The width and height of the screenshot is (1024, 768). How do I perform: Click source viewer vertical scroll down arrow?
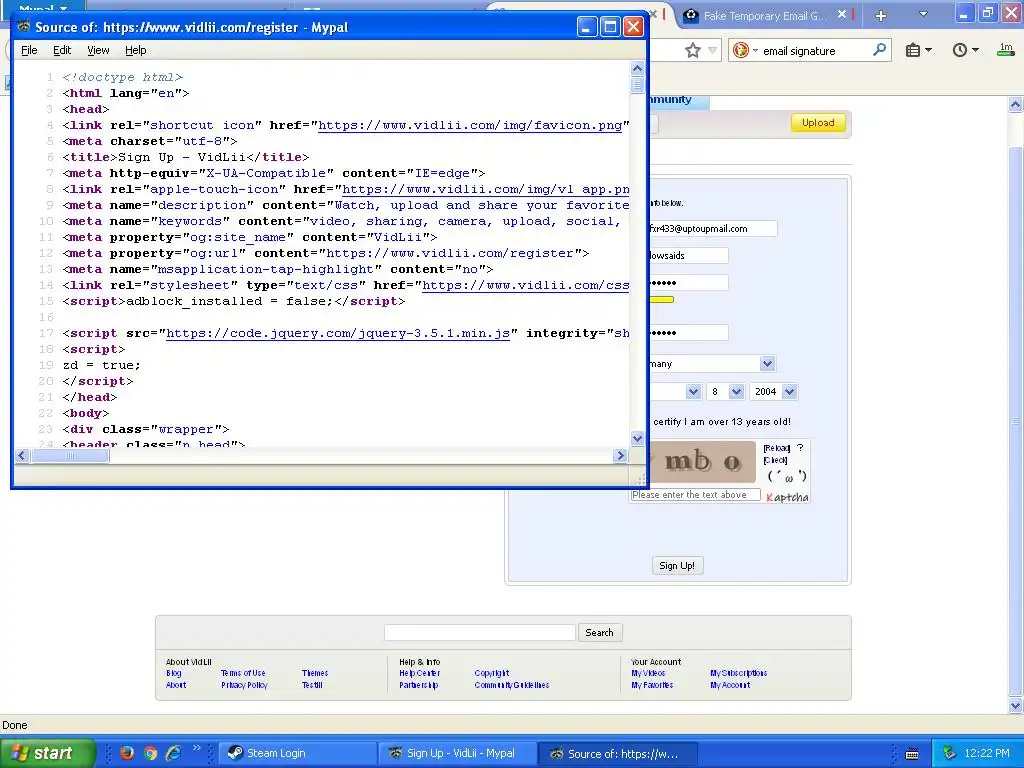pyautogui.click(x=637, y=438)
